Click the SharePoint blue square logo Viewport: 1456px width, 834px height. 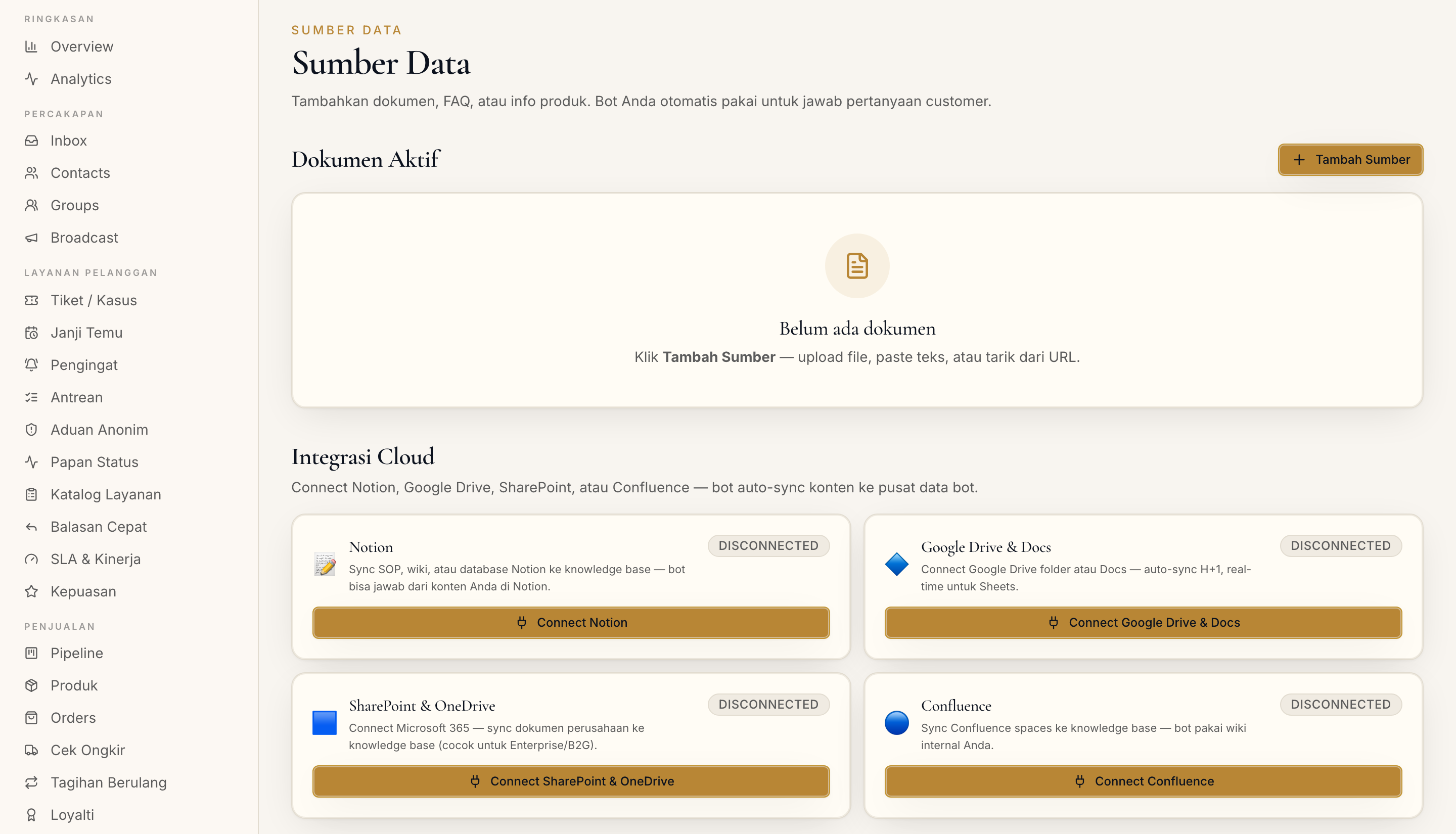[324, 723]
